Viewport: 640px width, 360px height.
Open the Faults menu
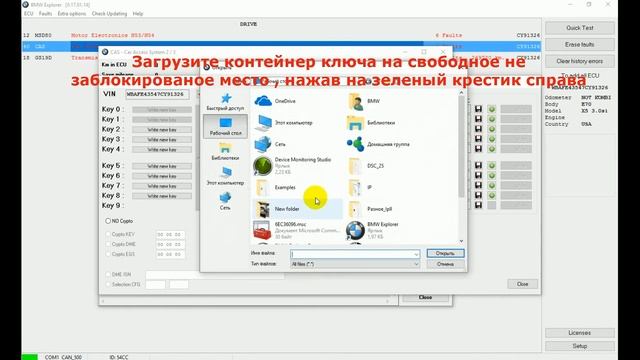[x=45, y=13]
